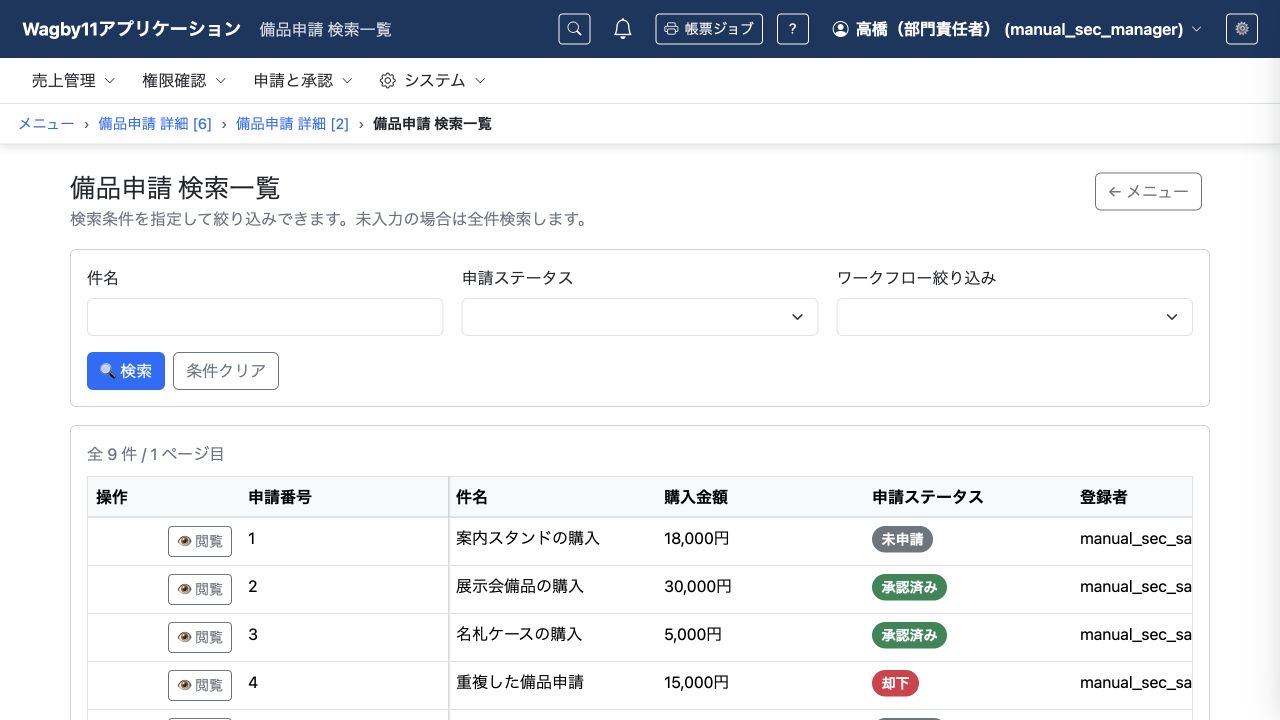Click the blue 検索 button
The height and width of the screenshot is (720, 1280).
click(x=126, y=371)
